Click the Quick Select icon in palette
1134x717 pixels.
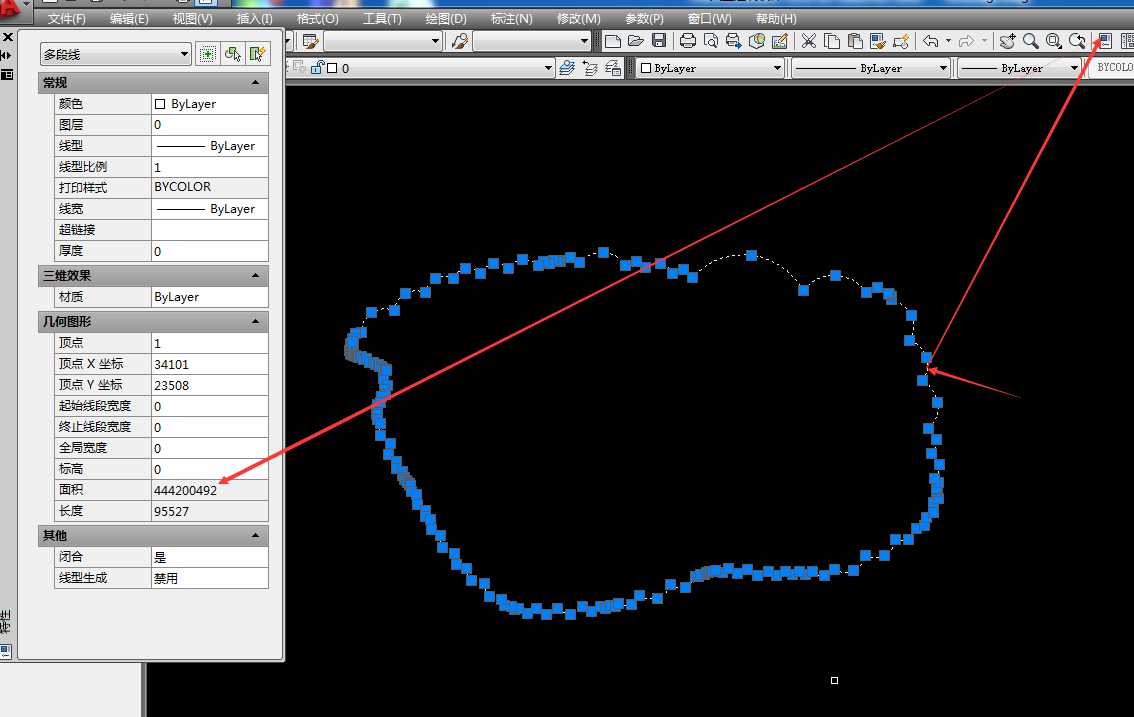(x=257, y=54)
